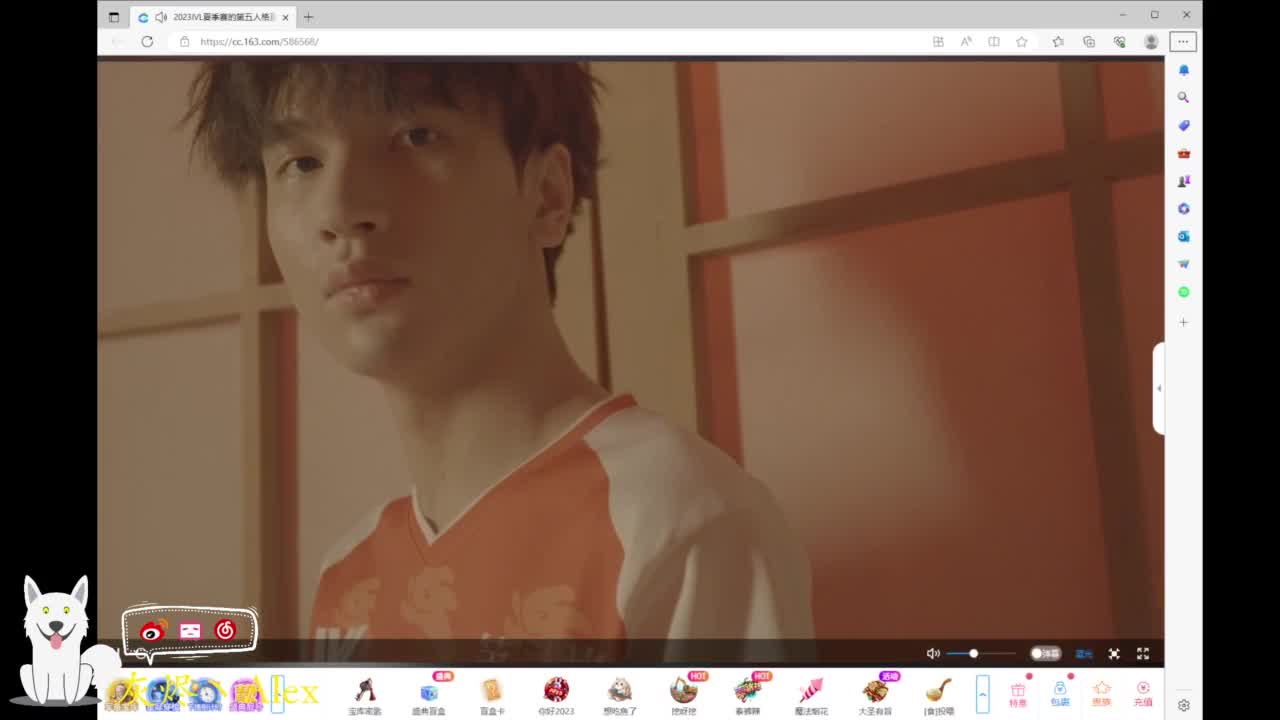Open the QR/apps grid icon in address bar

tap(938, 41)
